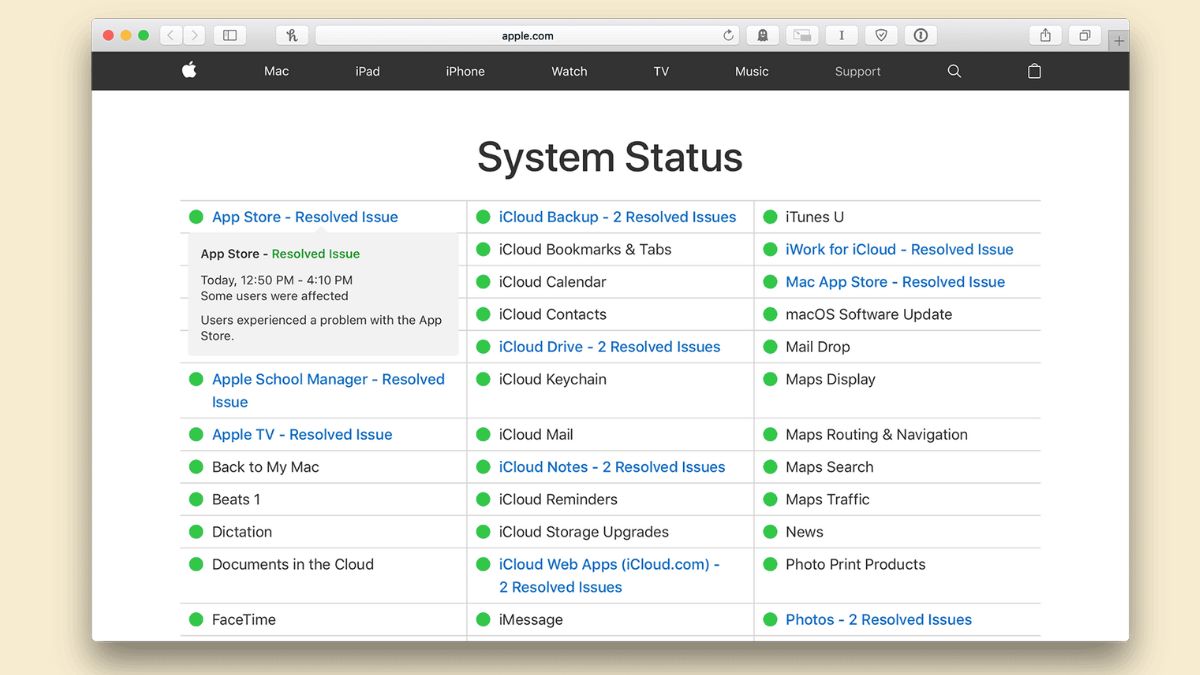This screenshot has height=675, width=1200.
Task: Click the 'FaceTime' status entry
Action: pos(244,620)
